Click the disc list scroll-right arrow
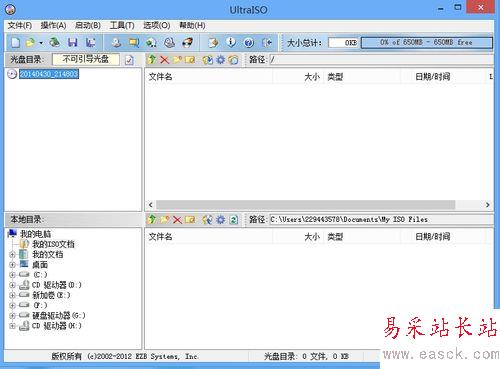The image size is (500, 369). pyautogui.click(x=488, y=205)
